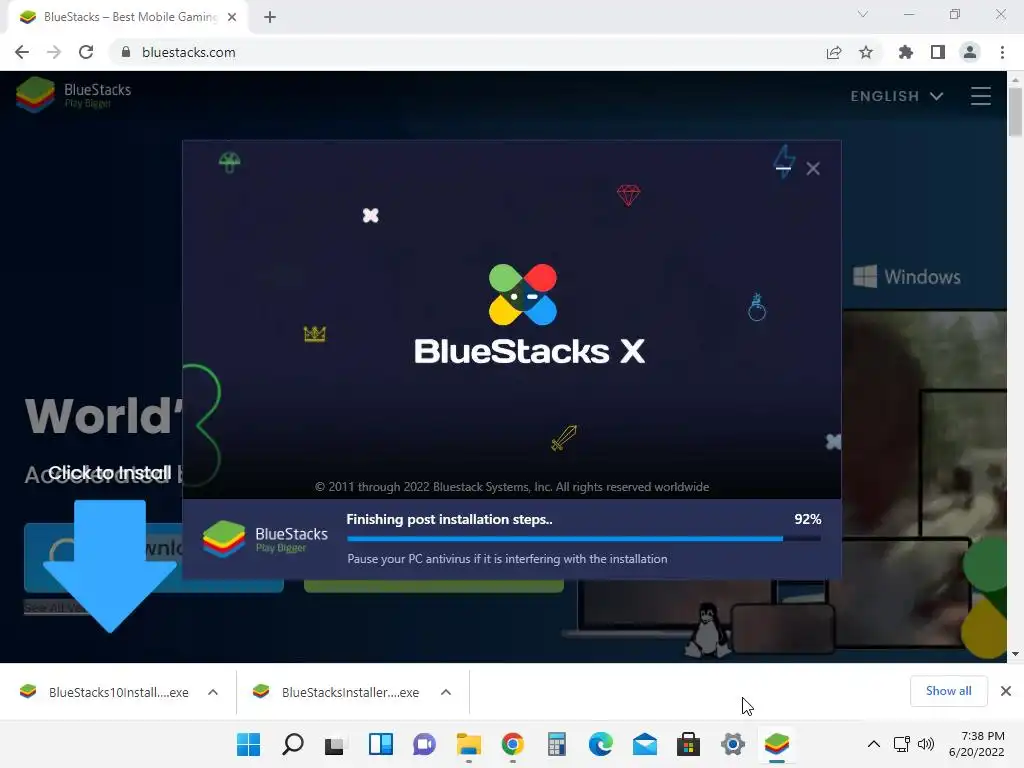Click the Windows platform label on page
1024x768 pixels.
tap(906, 277)
